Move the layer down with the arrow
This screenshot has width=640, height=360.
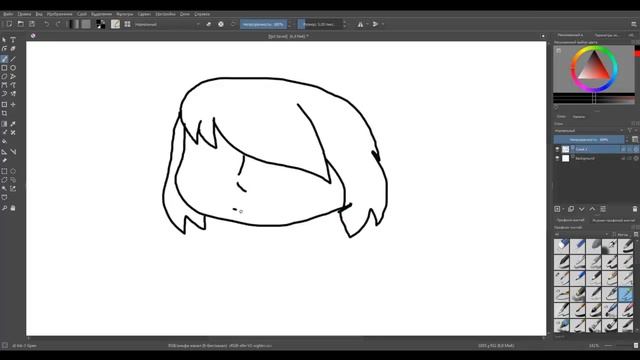coord(581,209)
